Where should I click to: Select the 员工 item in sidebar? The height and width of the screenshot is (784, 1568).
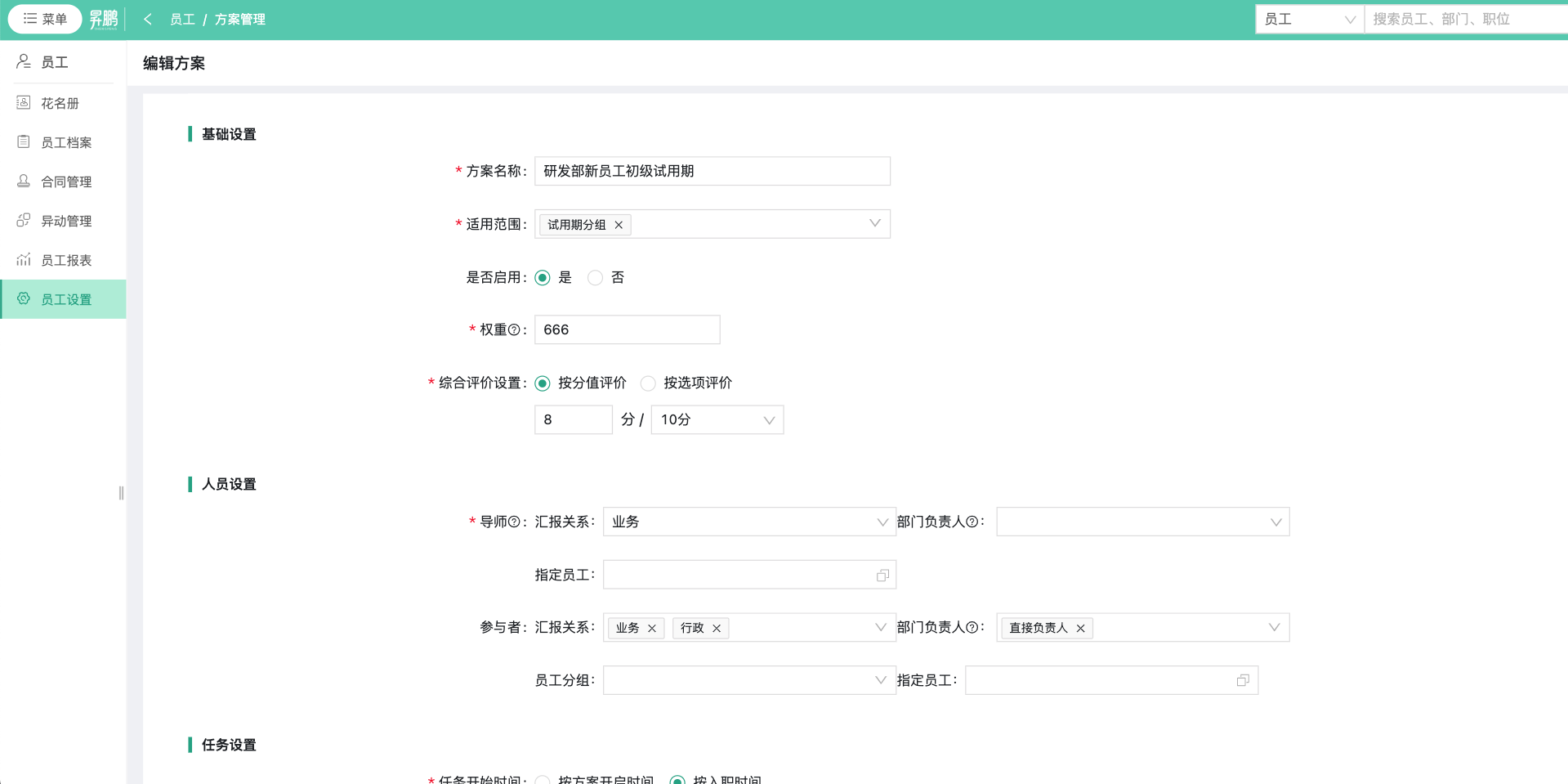coord(55,62)
